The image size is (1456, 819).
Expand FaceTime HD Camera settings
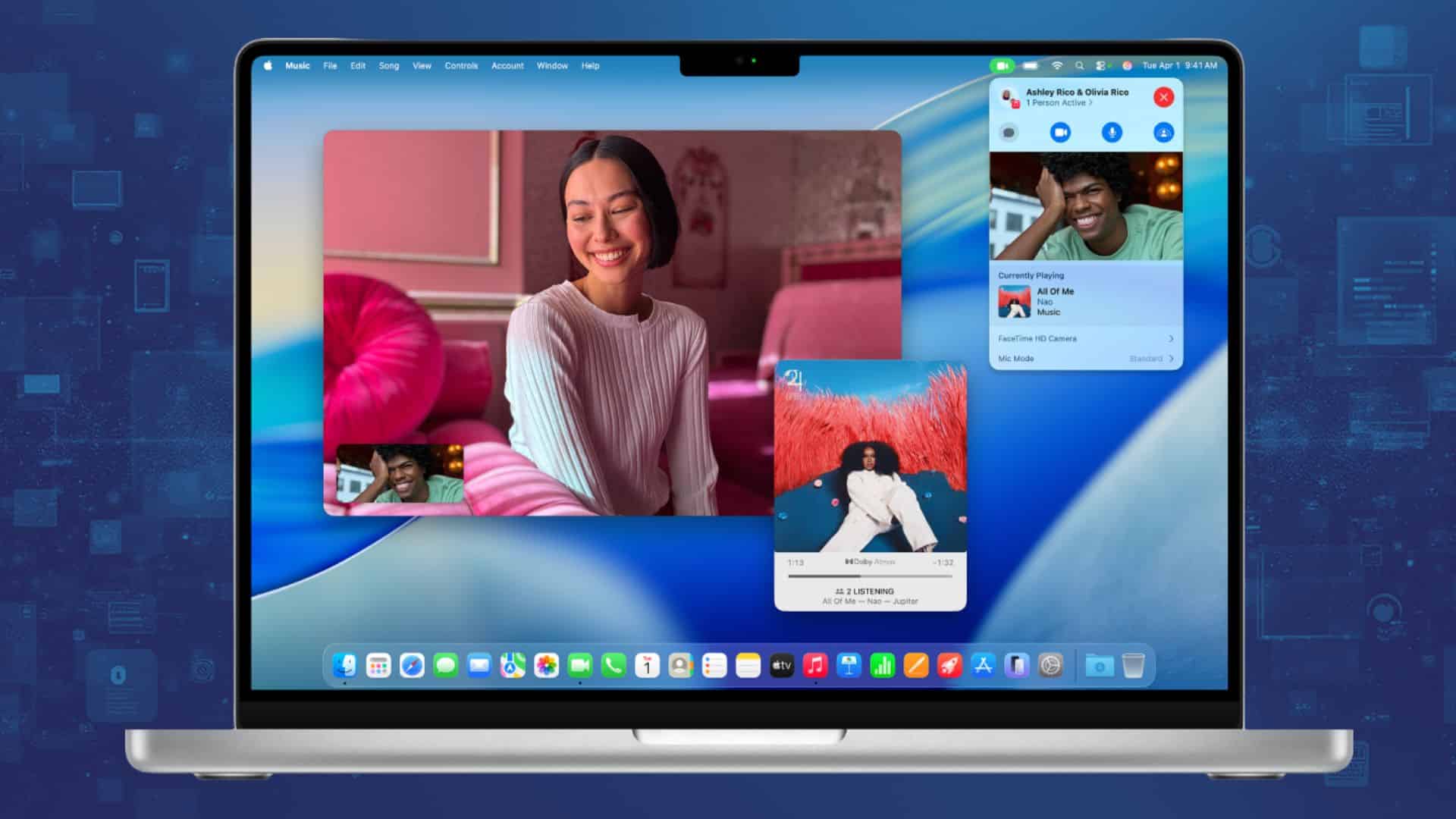click(x=1084, y=338)
